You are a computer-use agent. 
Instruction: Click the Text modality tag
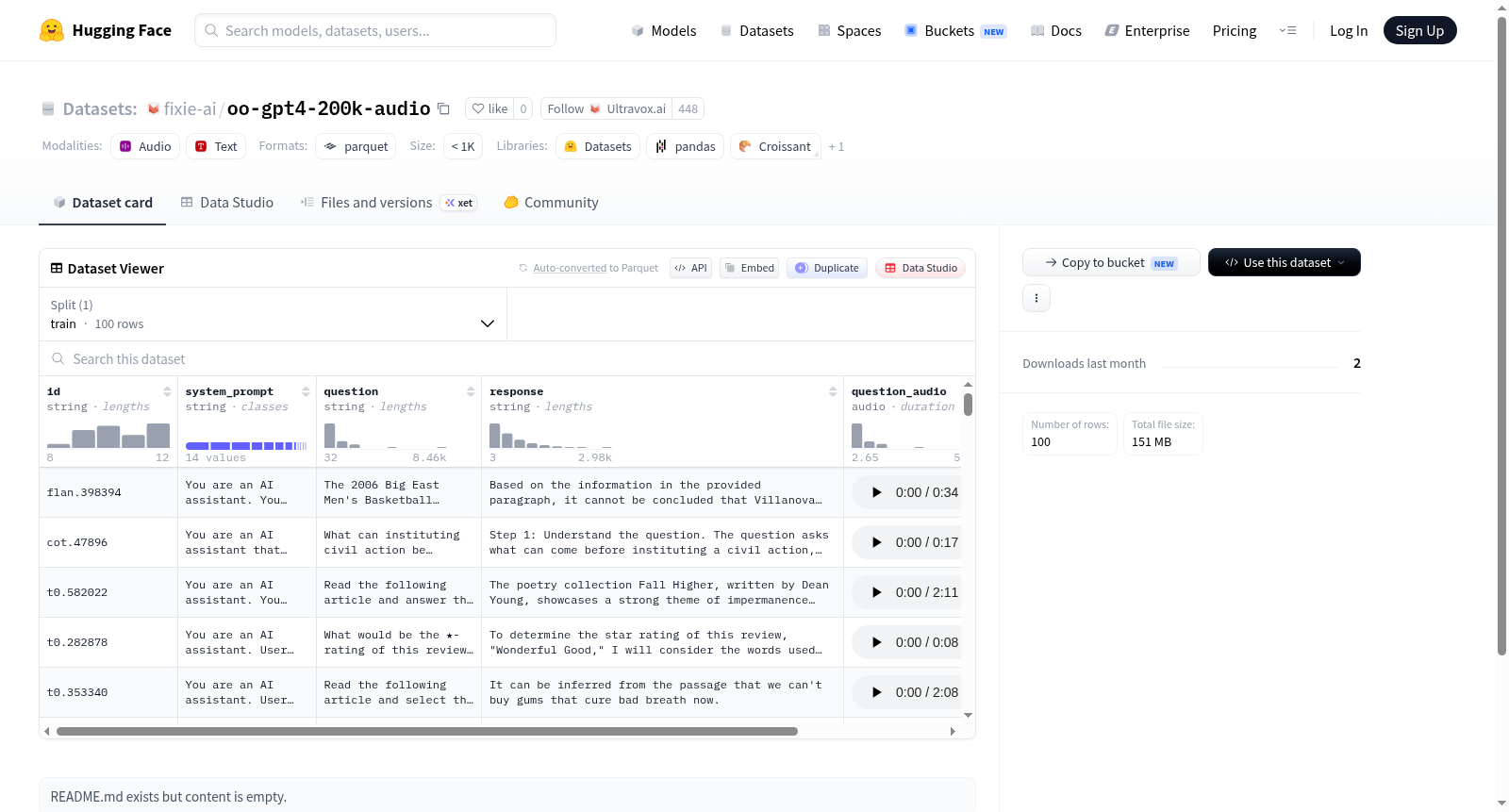click(216, 146)
